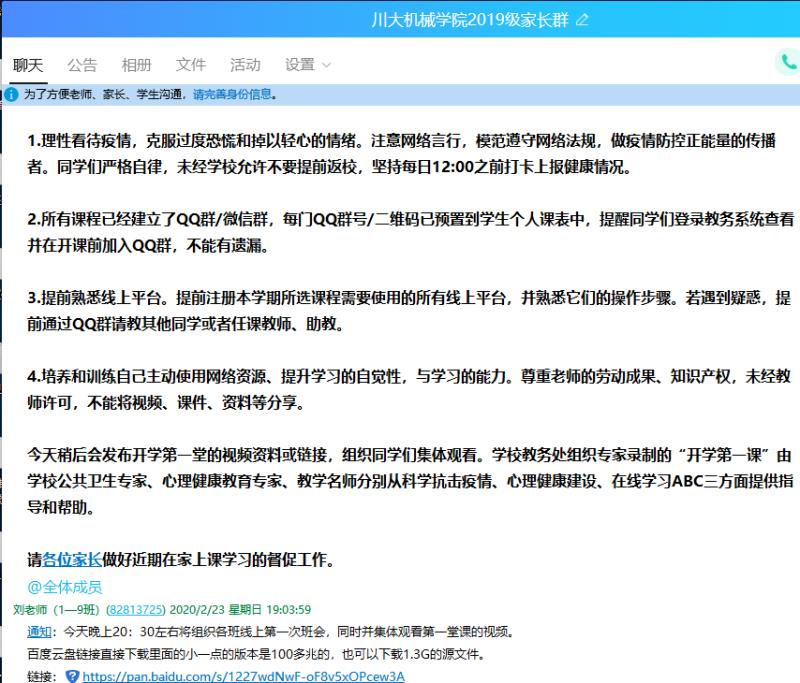Click the first paragraph about 理性看待疫情
Image resolution: width=800 pixels, height=683 pixels.
pyautogui.click(x=400, y=154)
